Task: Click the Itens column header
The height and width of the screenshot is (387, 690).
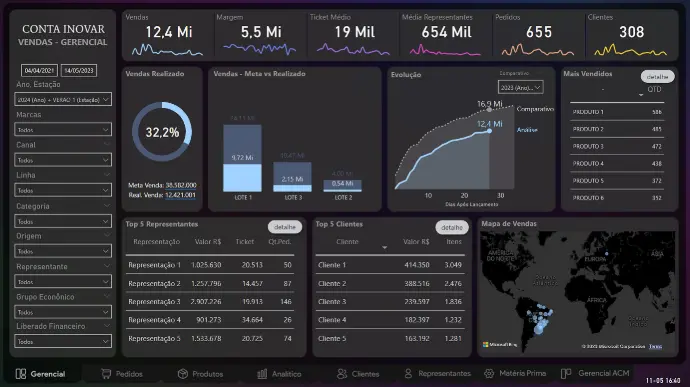Action: (x=454, y=242)
